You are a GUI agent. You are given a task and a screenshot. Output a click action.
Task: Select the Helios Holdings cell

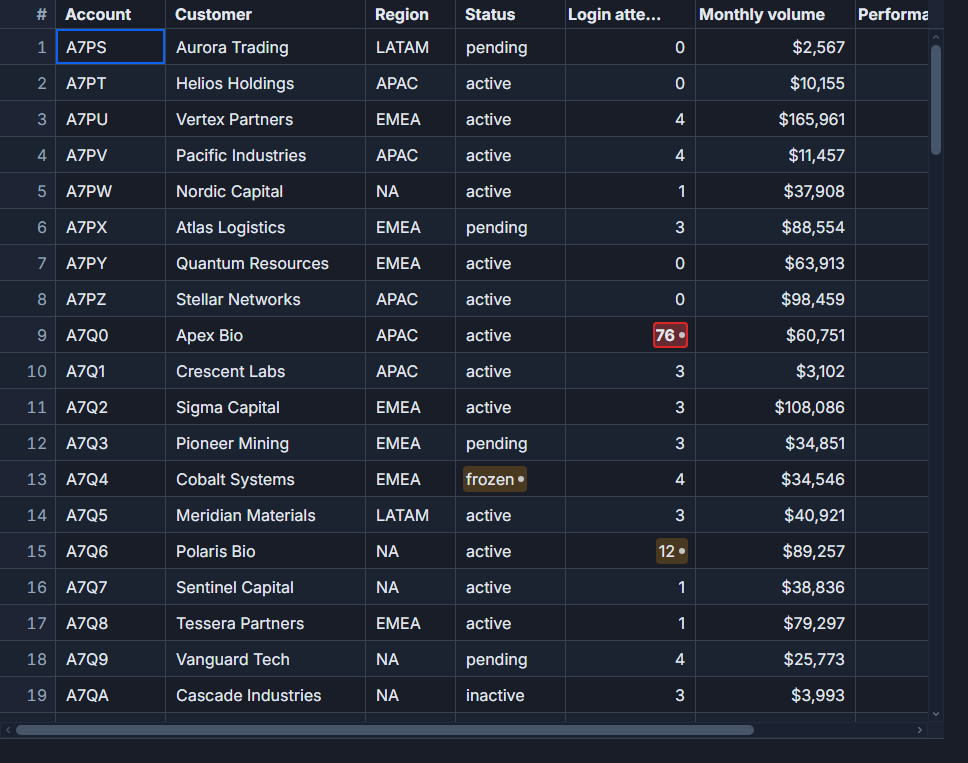tap(265, 83)
